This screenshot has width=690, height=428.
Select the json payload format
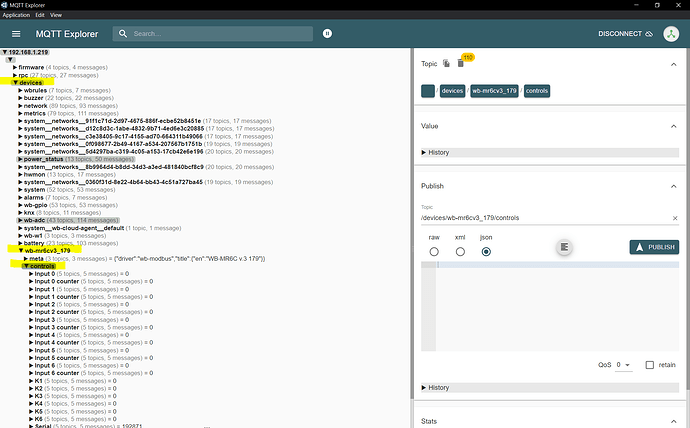[486, 252]
